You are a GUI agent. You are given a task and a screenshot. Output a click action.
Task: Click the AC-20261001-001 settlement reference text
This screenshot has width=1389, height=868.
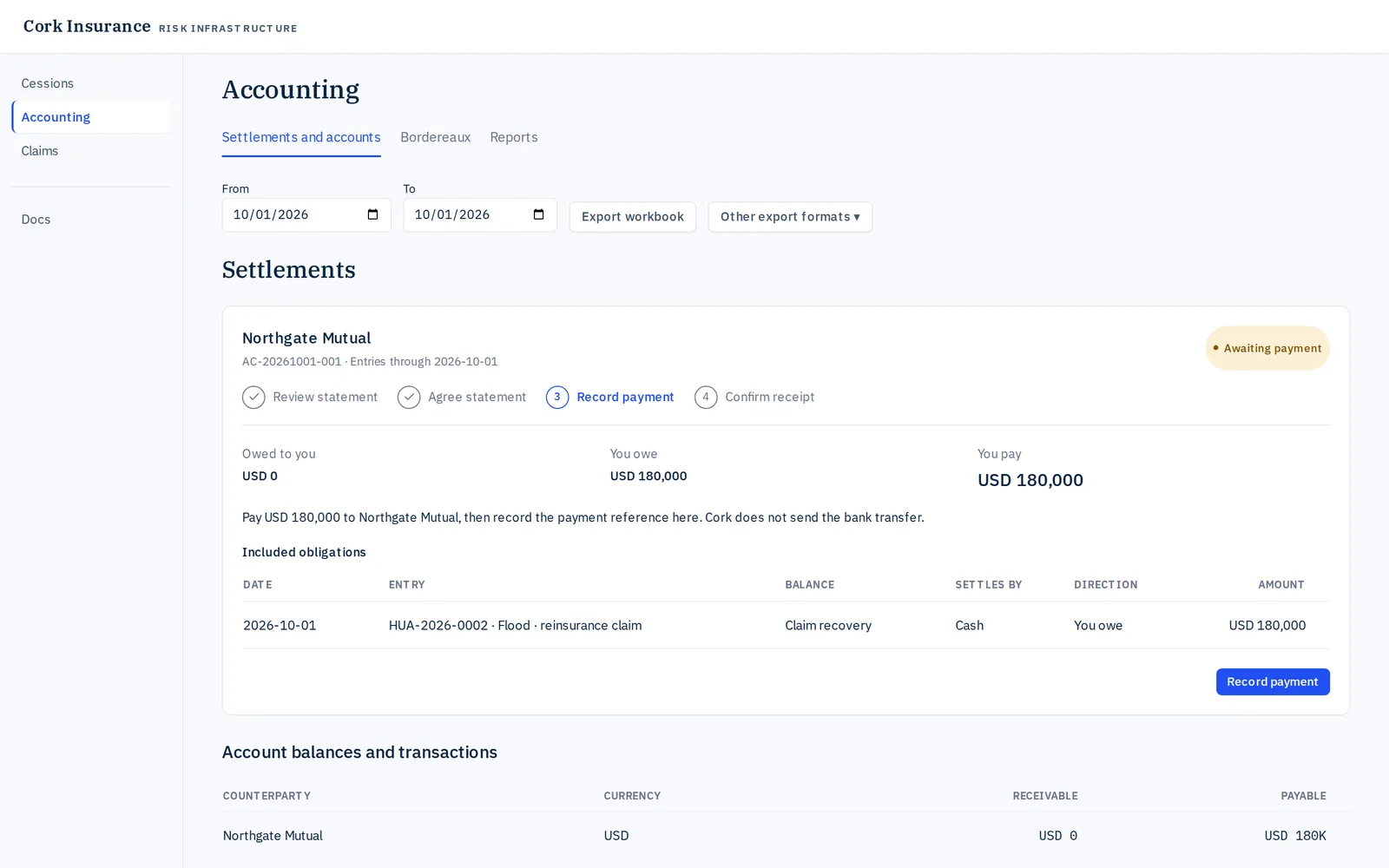click(x=292, y=361)
